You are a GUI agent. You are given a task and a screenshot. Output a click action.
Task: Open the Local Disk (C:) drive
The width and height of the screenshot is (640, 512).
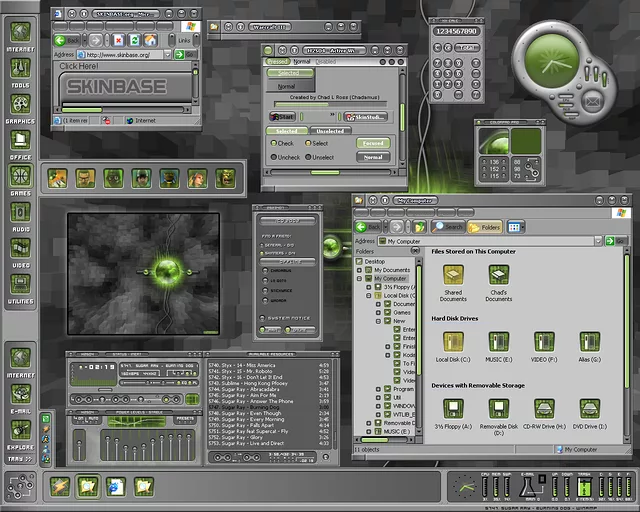pyautogui.click(x=453, y=343)
